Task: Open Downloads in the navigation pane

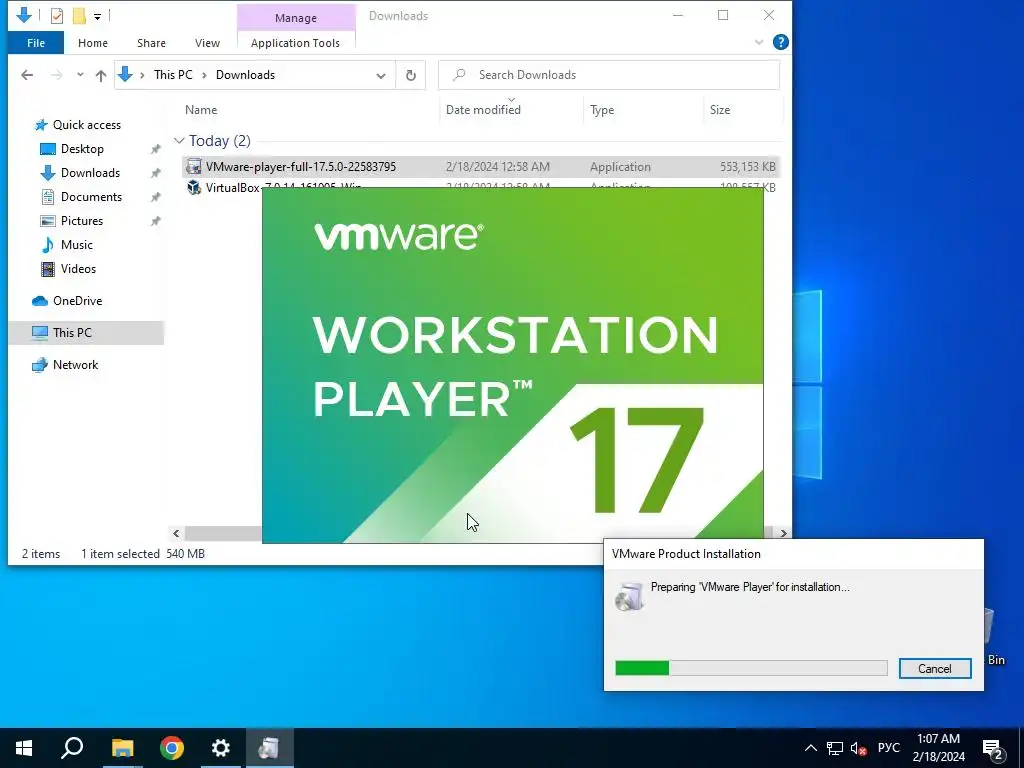Action: [x=90, y=173]
